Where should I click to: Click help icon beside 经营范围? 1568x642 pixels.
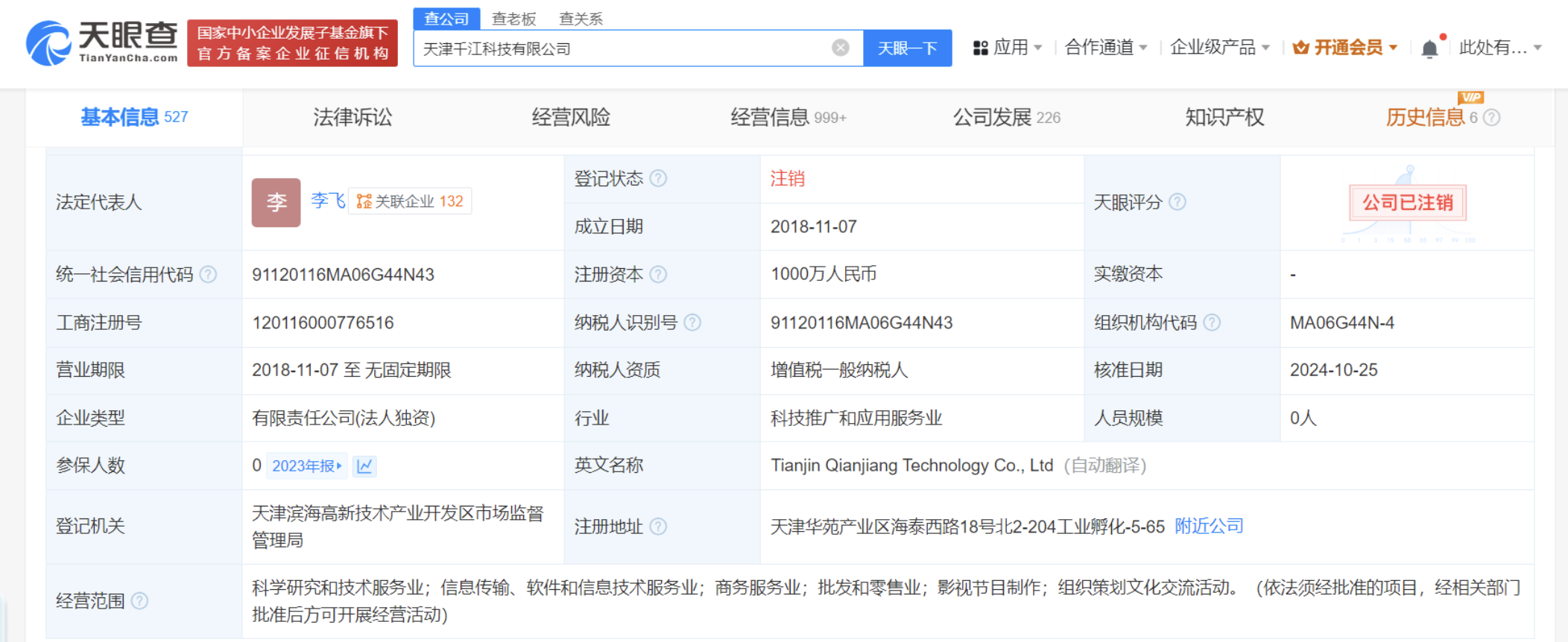[x=139, y=601]
